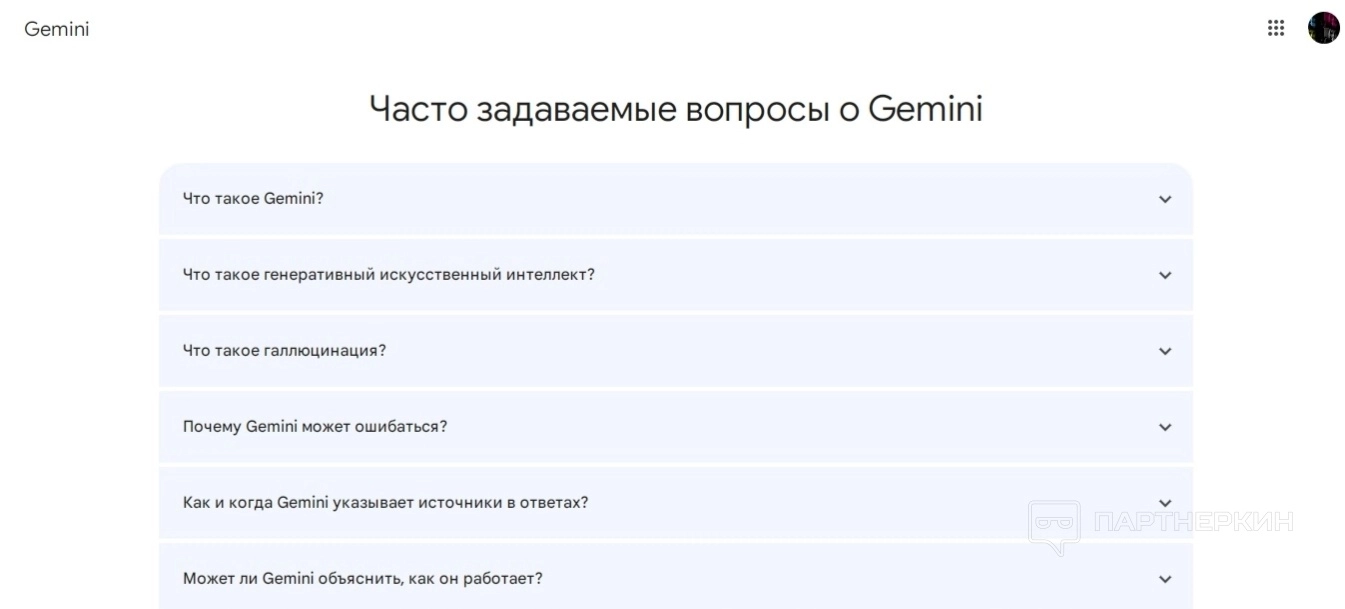
Task: Click "Как и когда Gemini указывает источники" text
Action: coord(385,502)
